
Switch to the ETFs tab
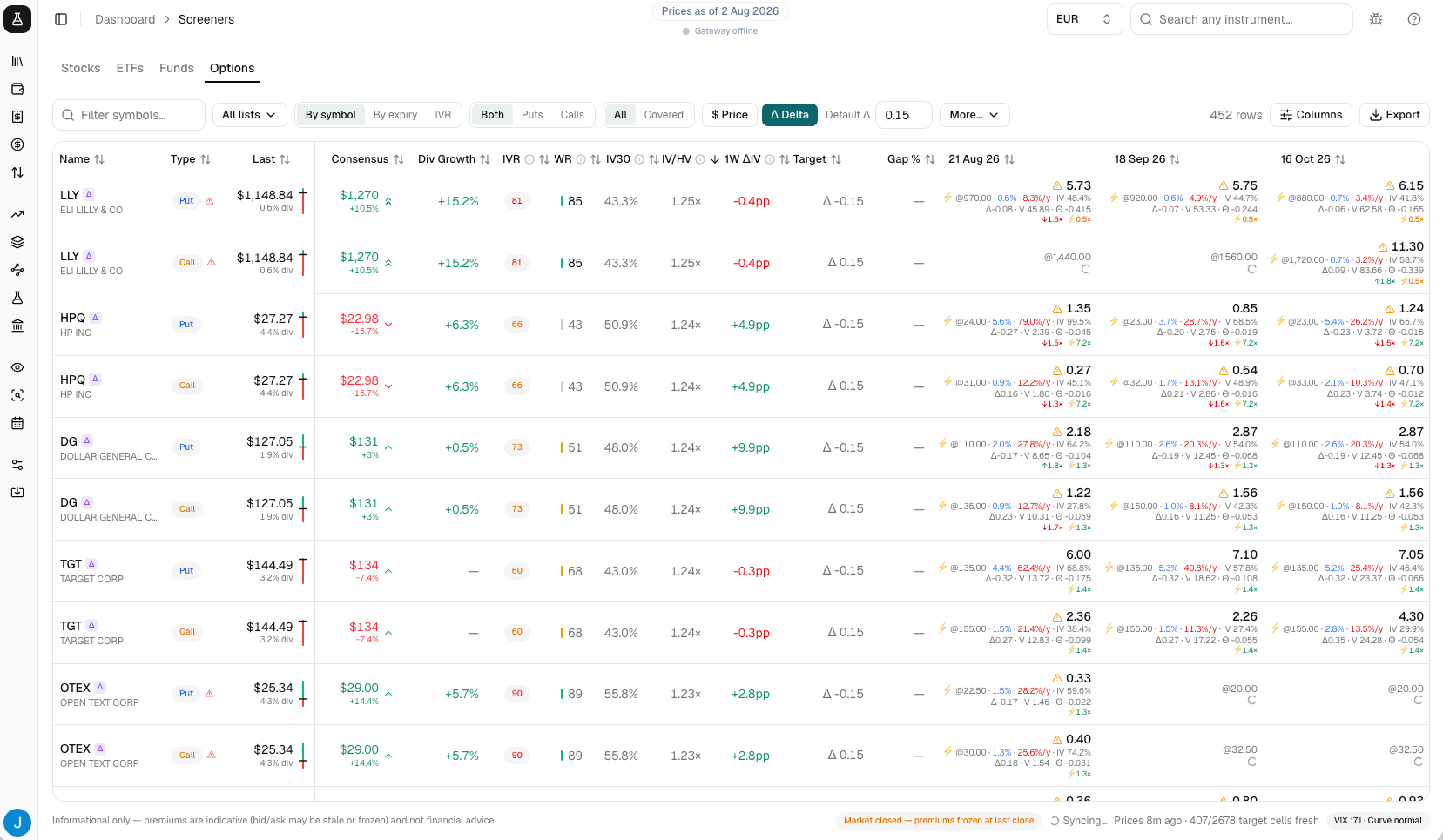coord(130,68)
